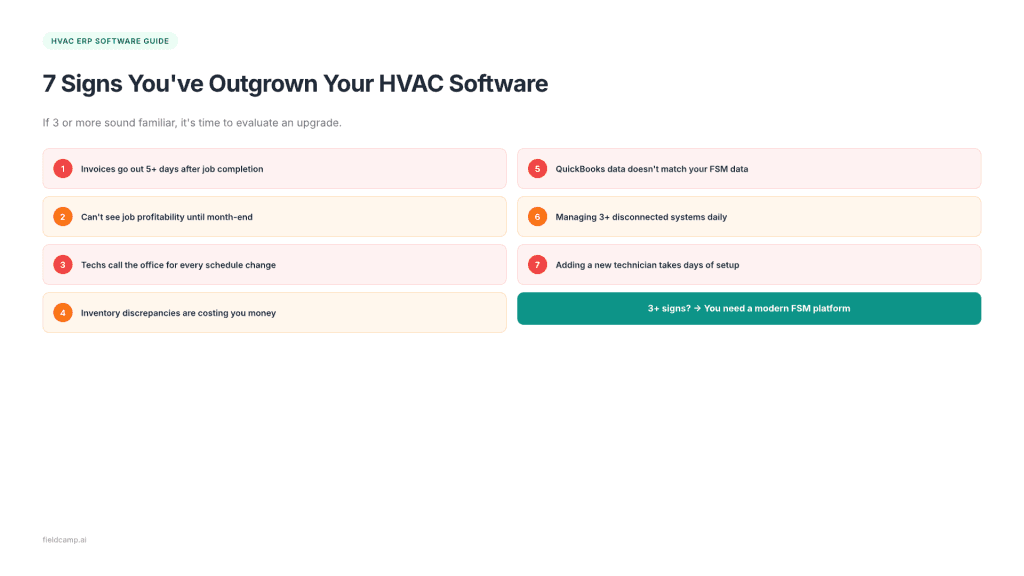Image resolution: width=1024 pixels, height=576 pixels.
Task: Select the inventory discrepancies card
Action: click(x=274, y=312)
